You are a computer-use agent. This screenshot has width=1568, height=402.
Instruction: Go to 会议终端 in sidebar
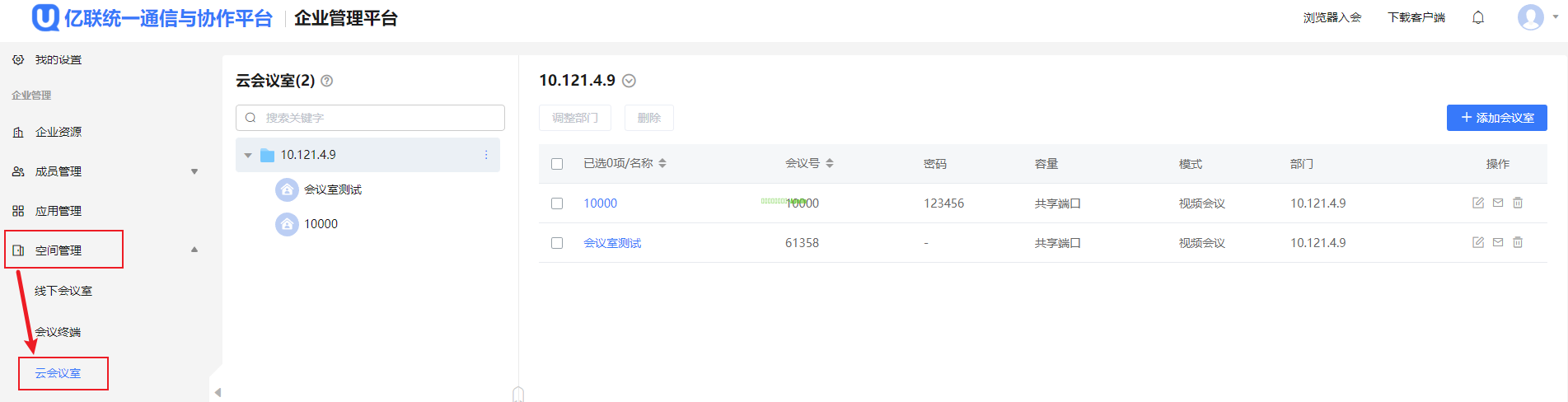tap(58, 332)
